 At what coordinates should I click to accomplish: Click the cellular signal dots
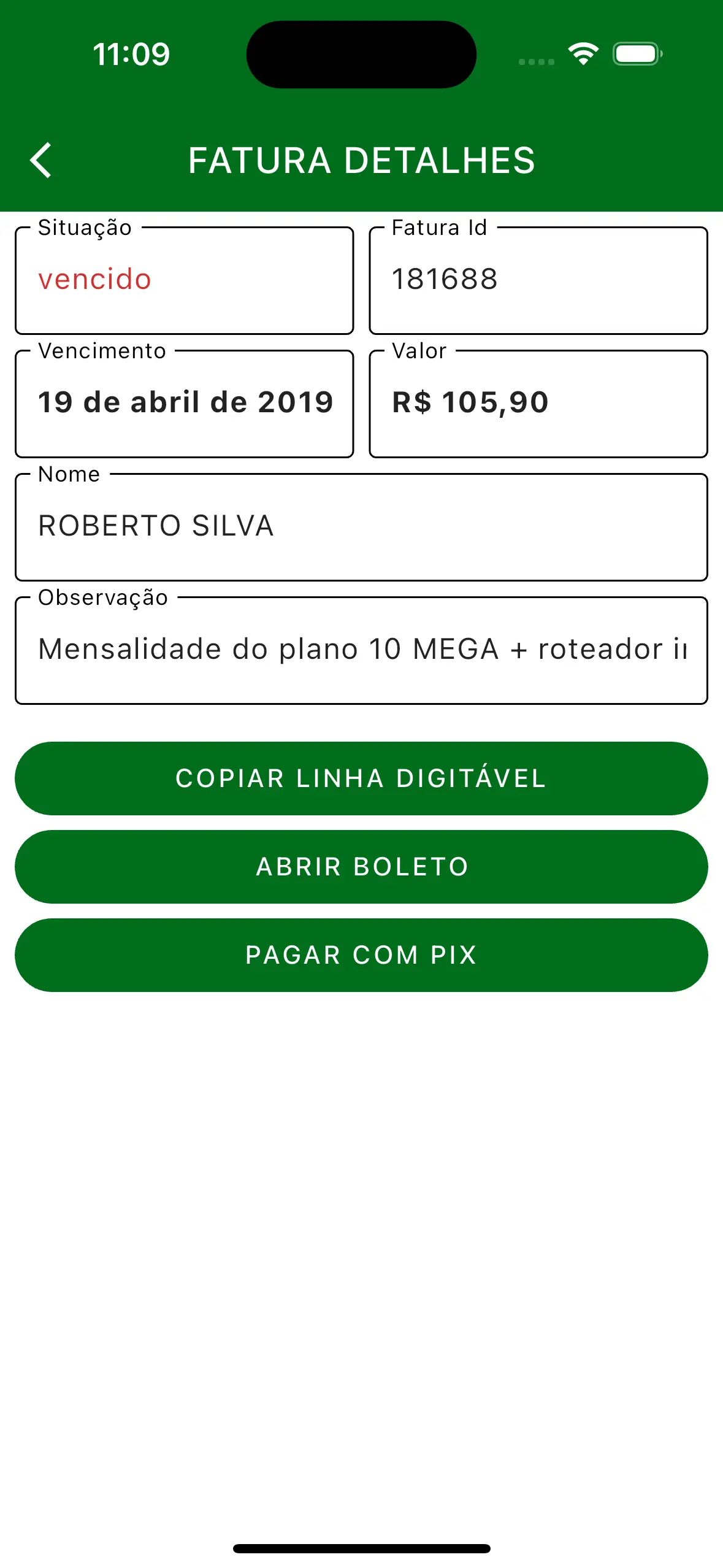point(536,61)
